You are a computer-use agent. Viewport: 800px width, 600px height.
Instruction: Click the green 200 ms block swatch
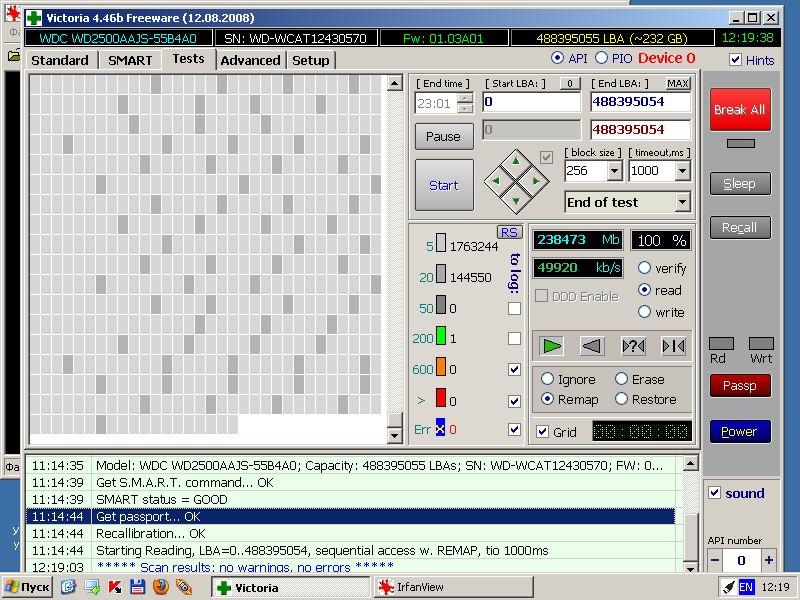[x=441, y=336]
